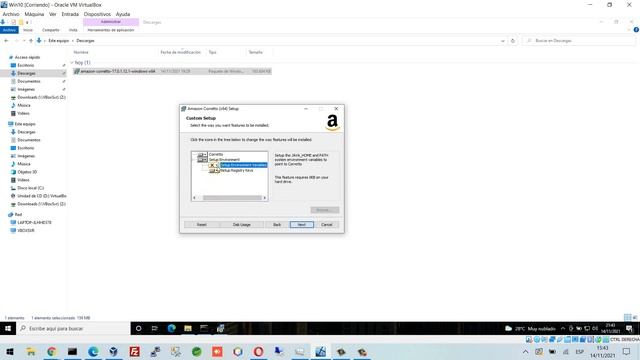640x360 pixels.
Task: Open VirtualBox Dispositivos menu
Action: [97, 14]
